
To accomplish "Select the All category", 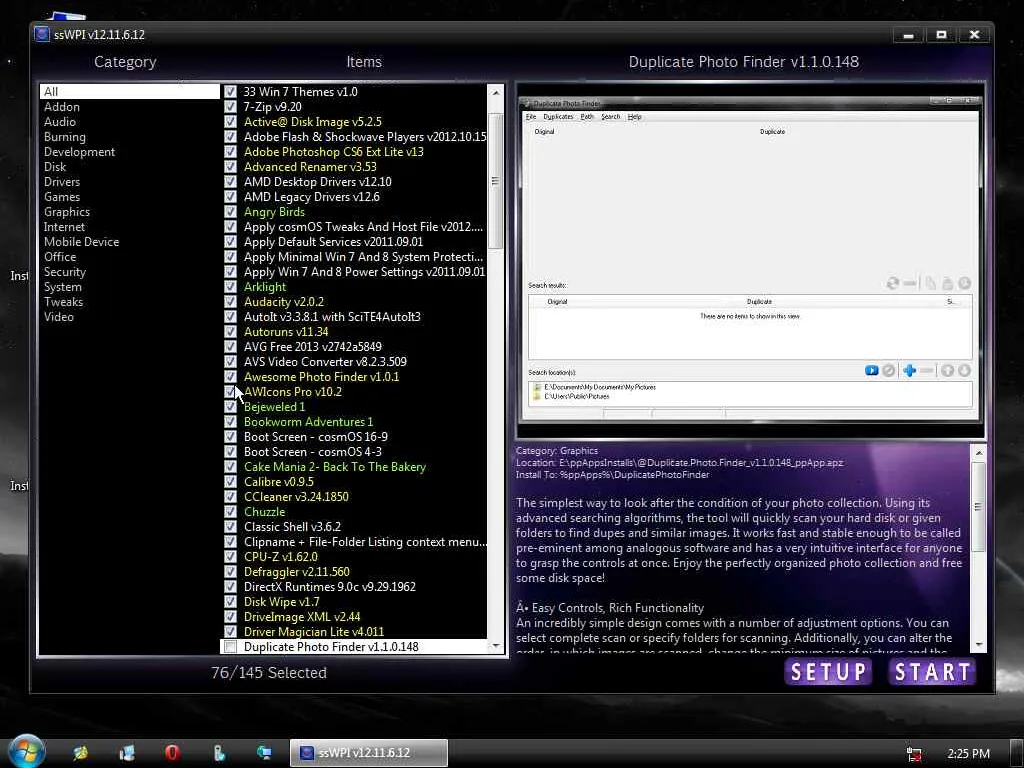I will click(130, 91).
